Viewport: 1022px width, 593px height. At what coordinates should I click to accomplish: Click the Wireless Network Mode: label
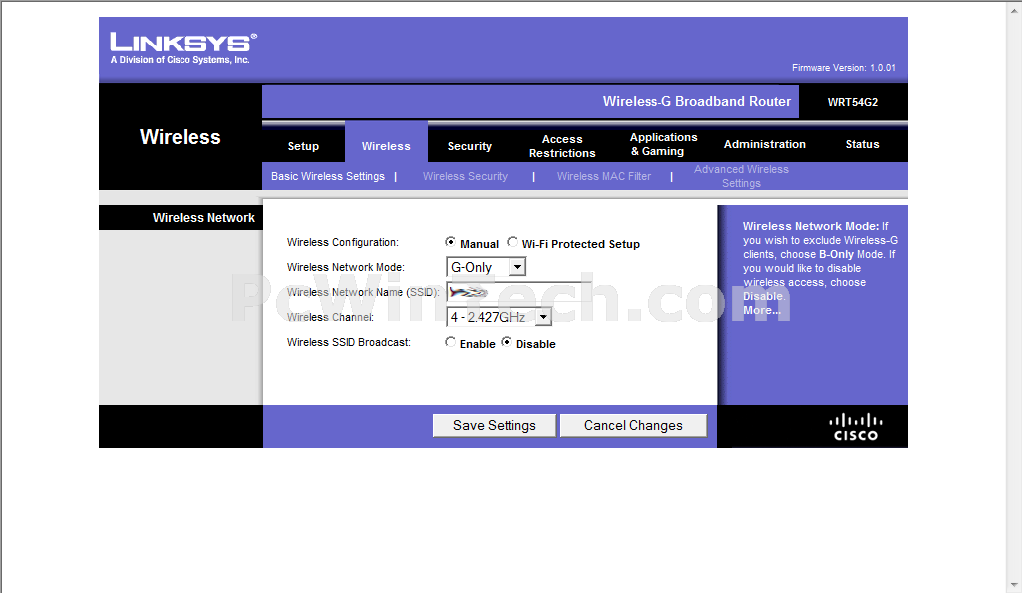click(345, 267)
